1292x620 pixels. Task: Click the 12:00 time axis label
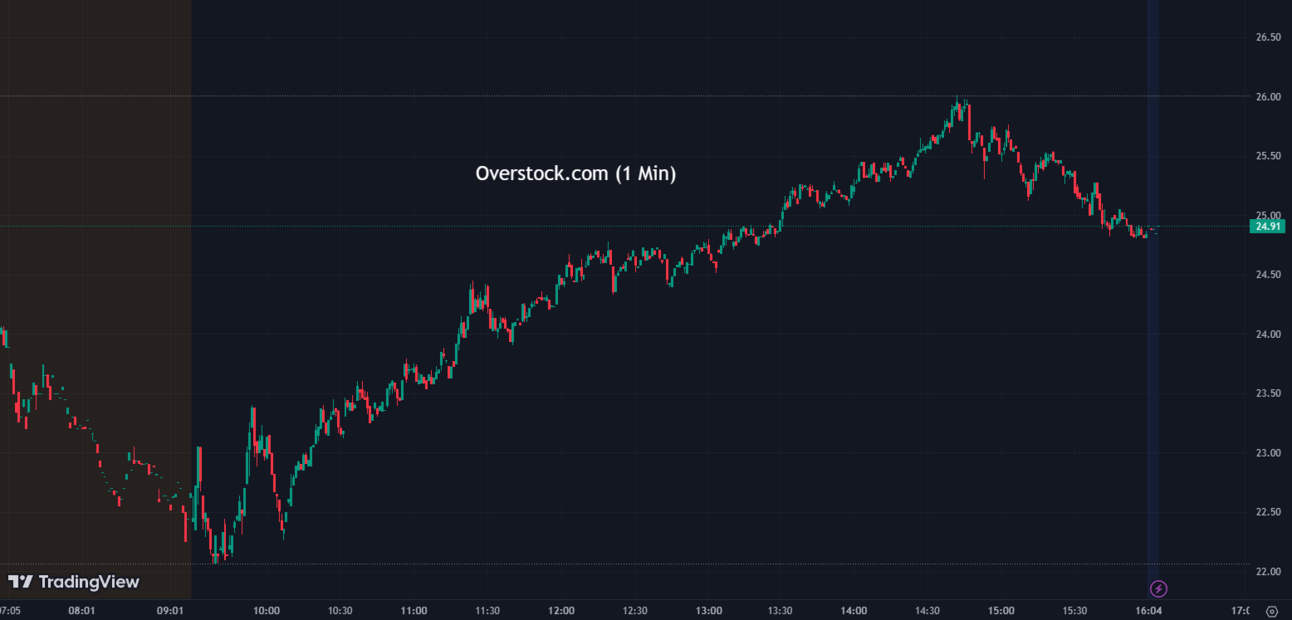[561, 610]
